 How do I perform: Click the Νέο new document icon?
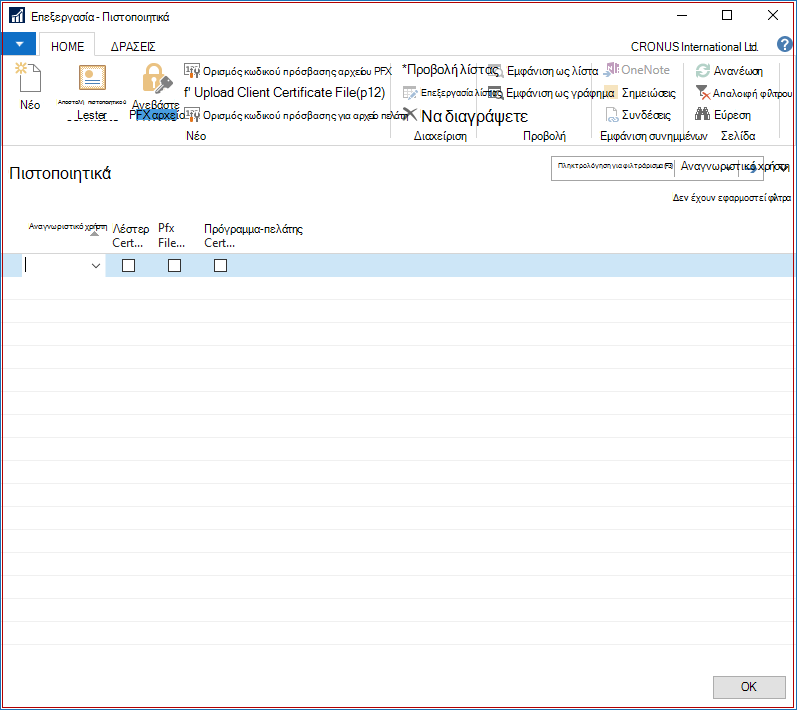point(29,77)
